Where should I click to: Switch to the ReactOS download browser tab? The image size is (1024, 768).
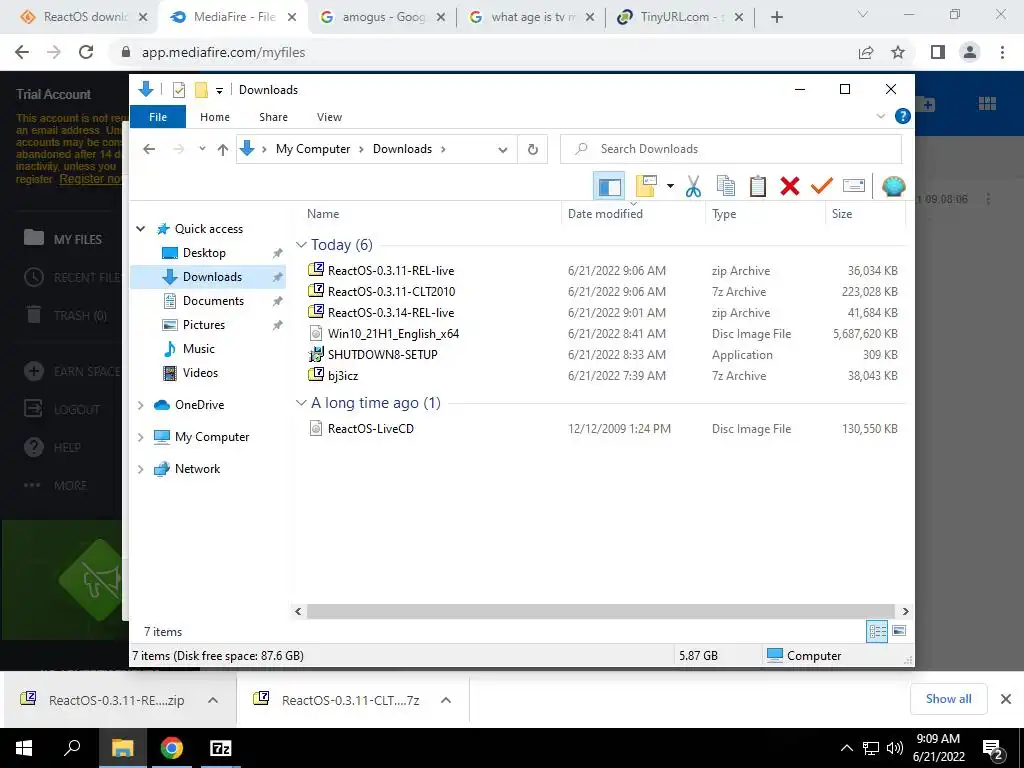click(x=84, y=17)
